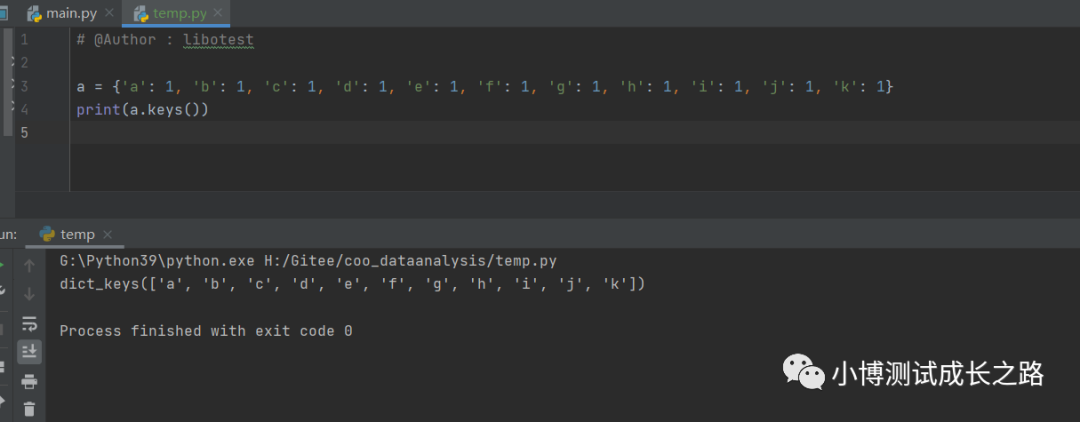
Task: Select the temp.py editor tab
Action: point(176,13)
